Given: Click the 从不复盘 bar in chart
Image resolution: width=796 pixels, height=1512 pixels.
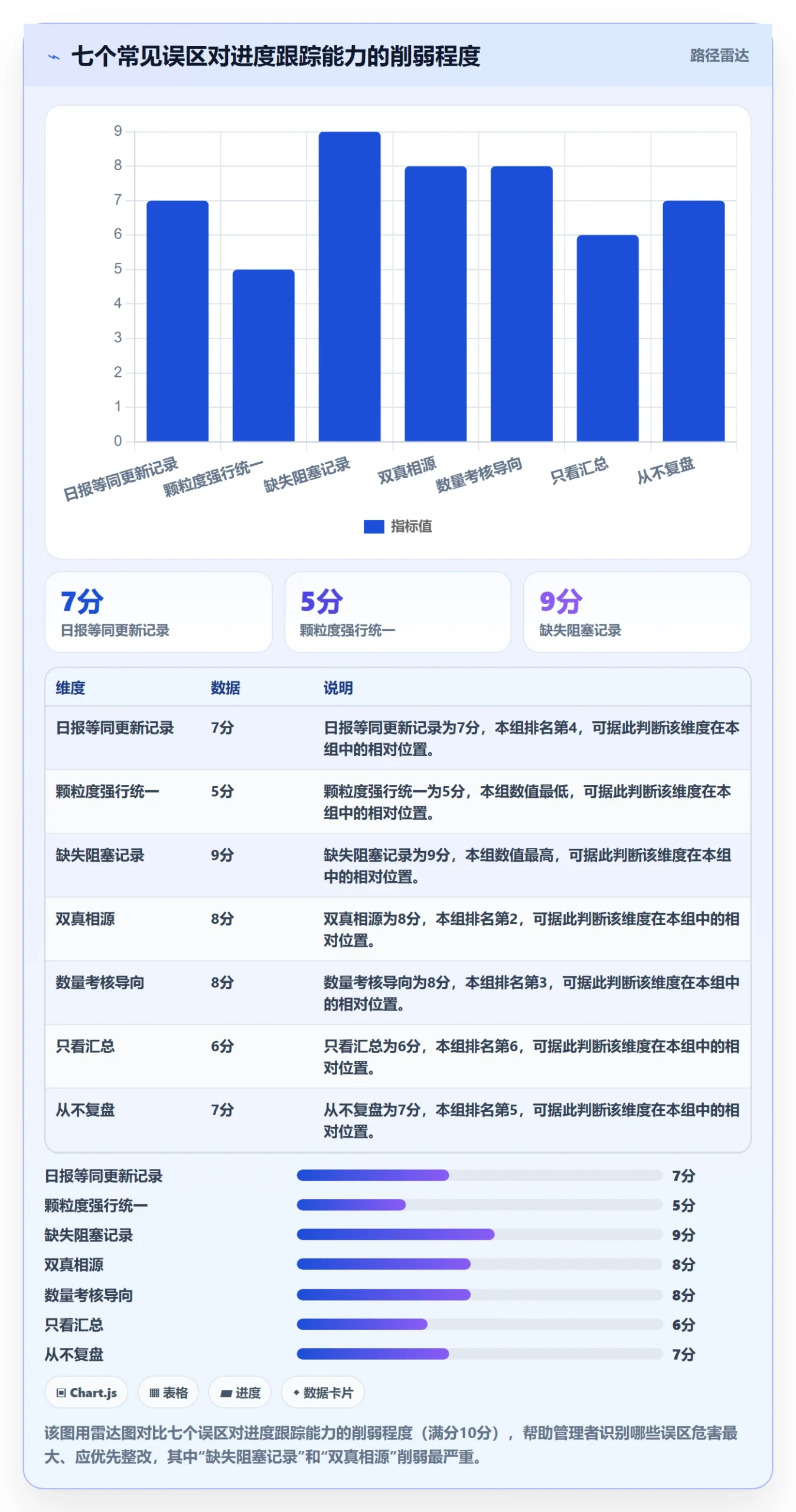Looking at the screenshot, I should coord(693,321).
